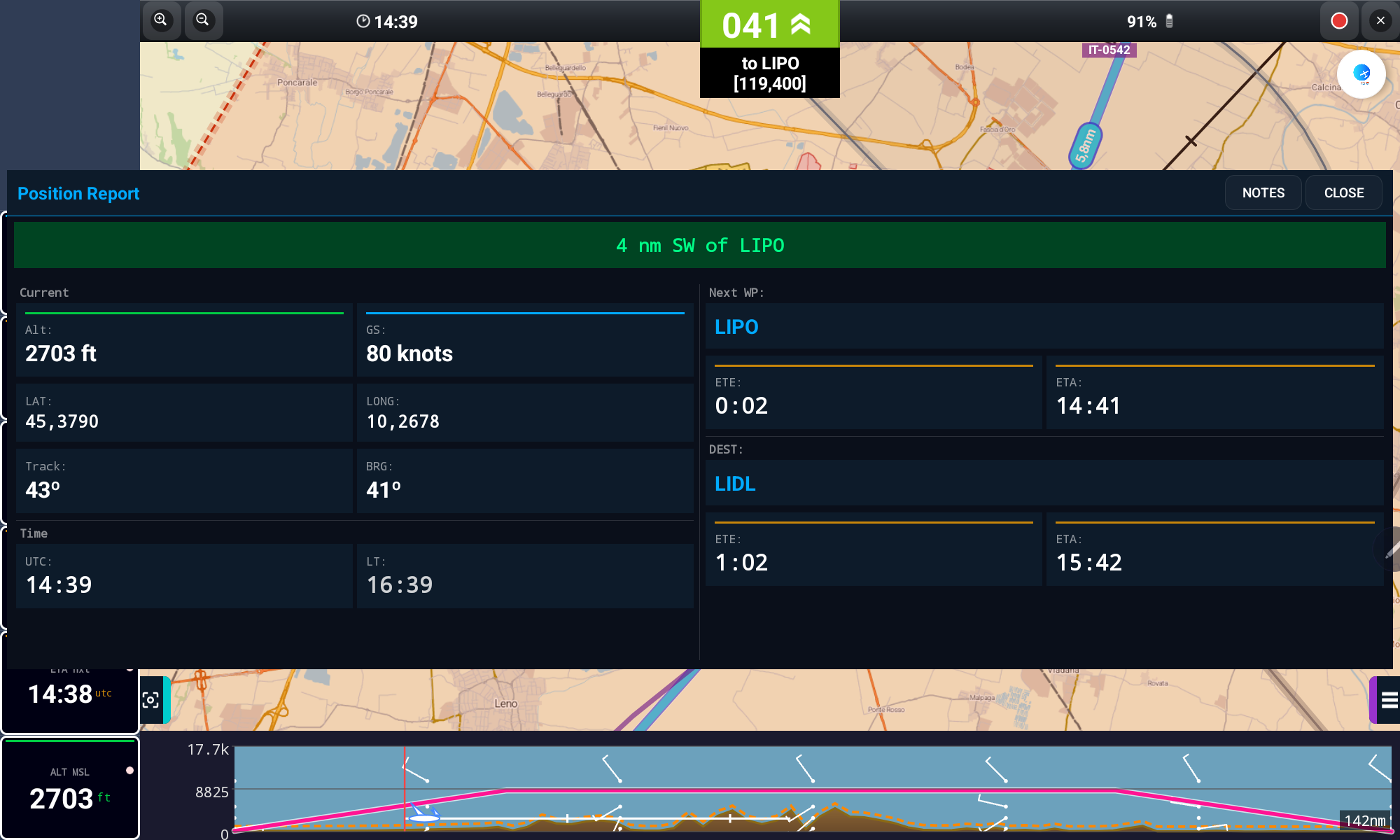Image resolution: width=1400 pixels, height=840 pixels.
Task: Click the CLOSE button of Position Report
Action: click(x=1344, y=192)
